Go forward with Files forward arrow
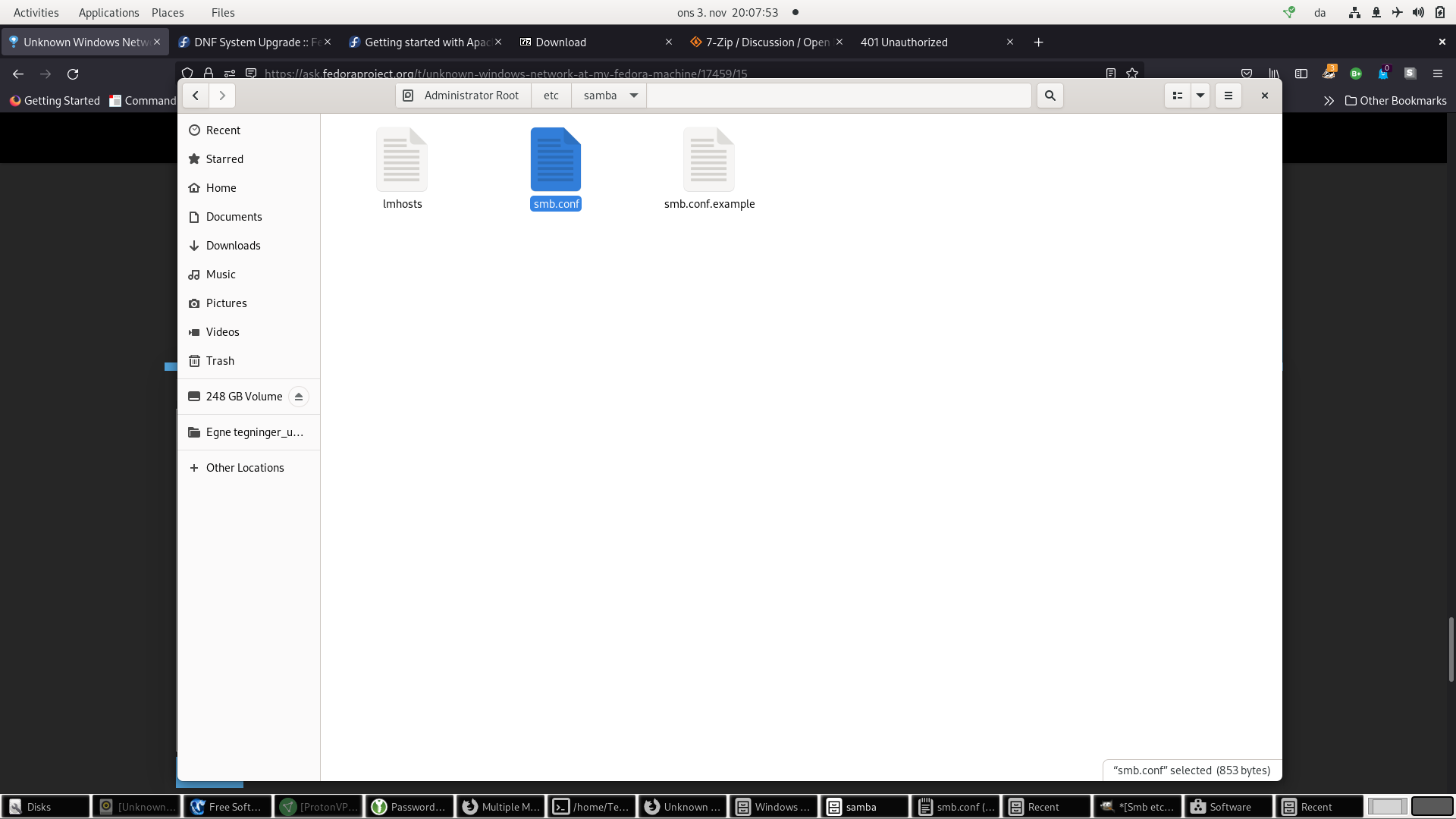This screenshot has height=819, width=1456. coord(222,96)
